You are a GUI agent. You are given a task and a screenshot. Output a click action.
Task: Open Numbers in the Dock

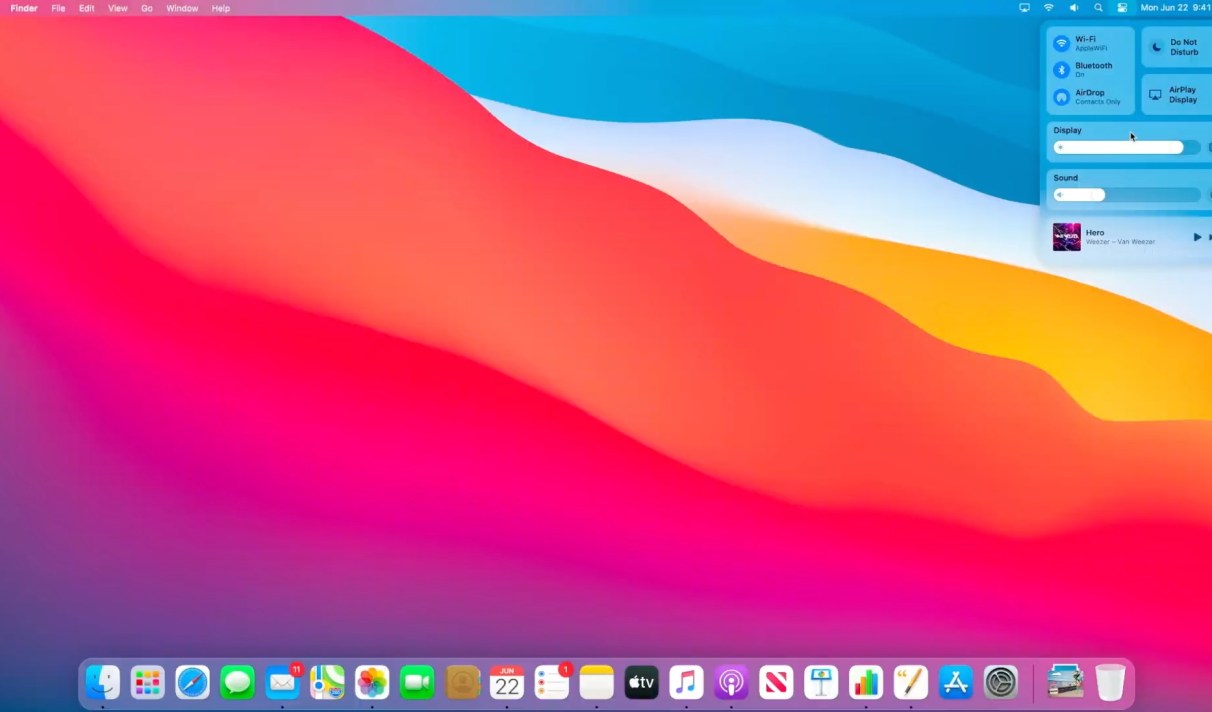tap(866, 683)
